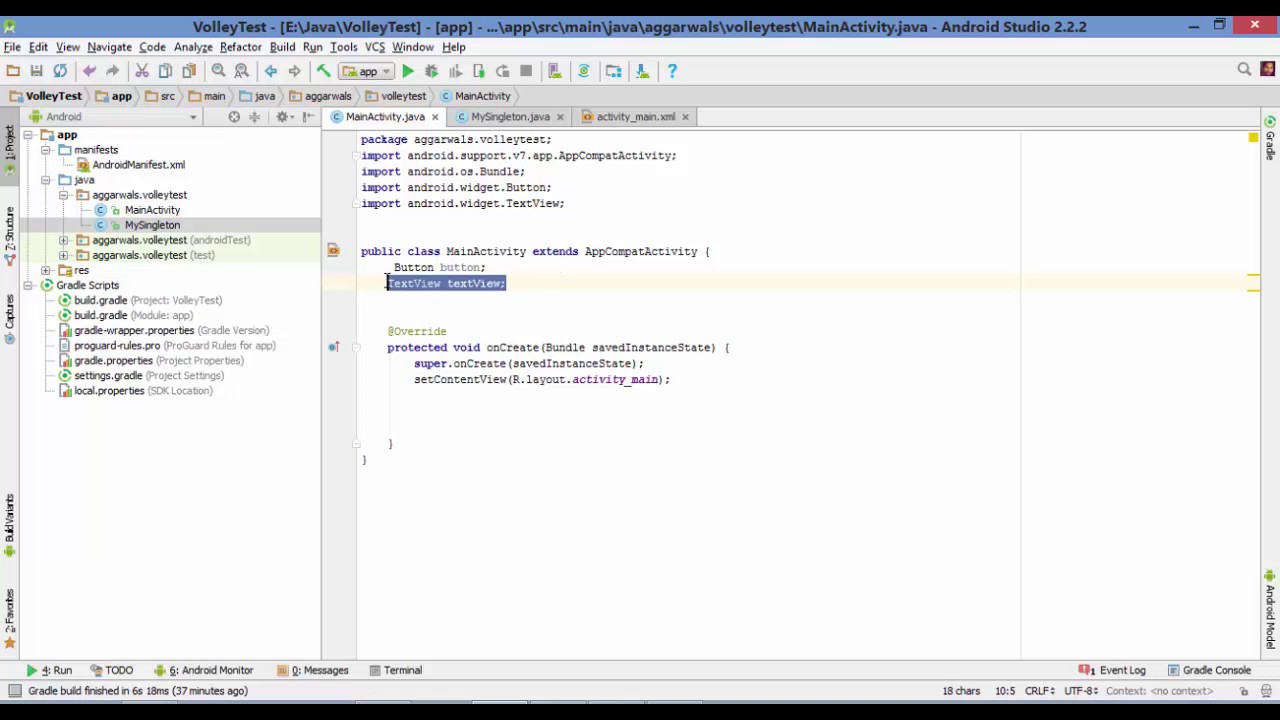Toggle the Captures side tool window

[9, 318]
